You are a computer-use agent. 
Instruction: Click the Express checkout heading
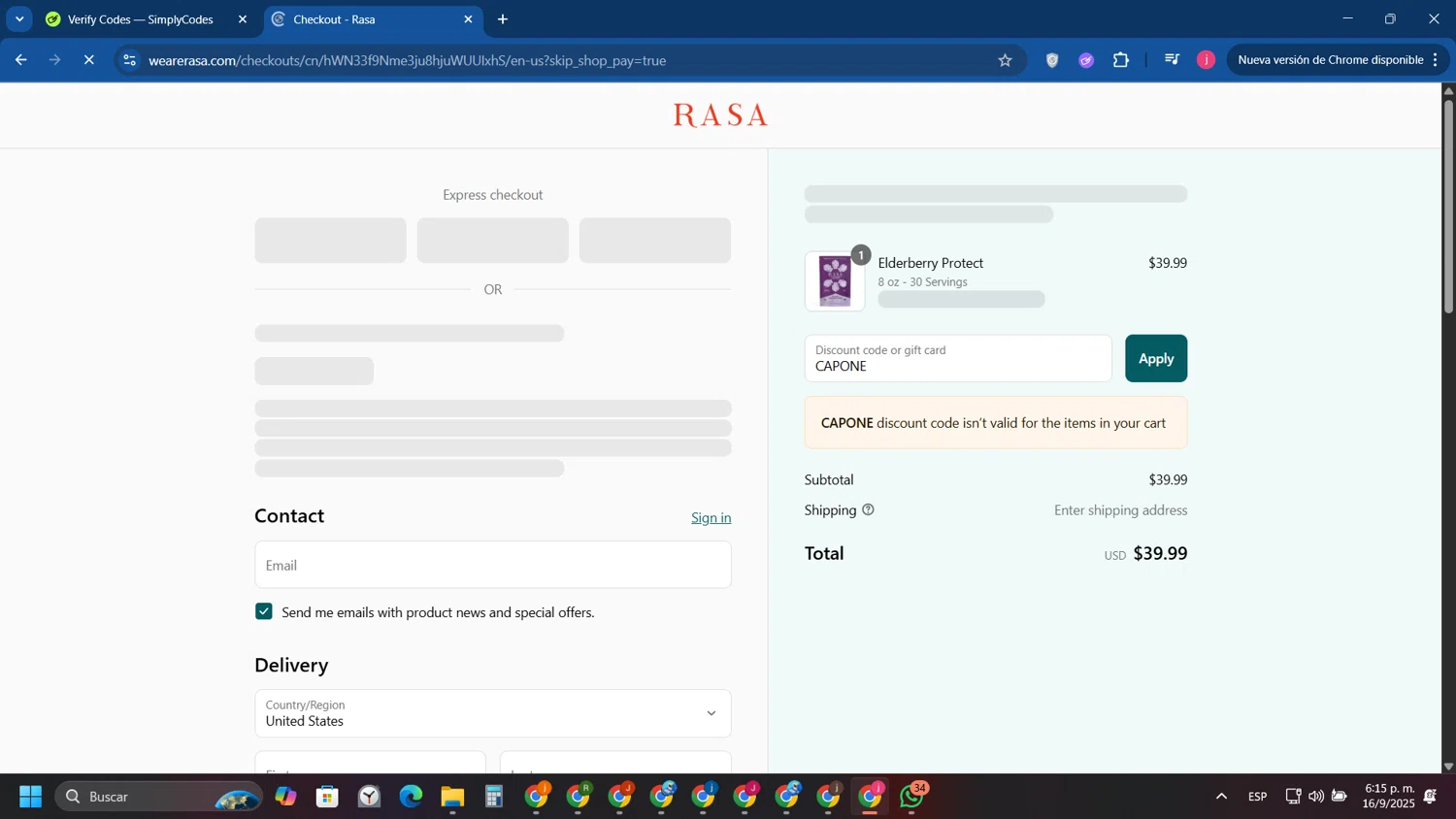(493, 195)
